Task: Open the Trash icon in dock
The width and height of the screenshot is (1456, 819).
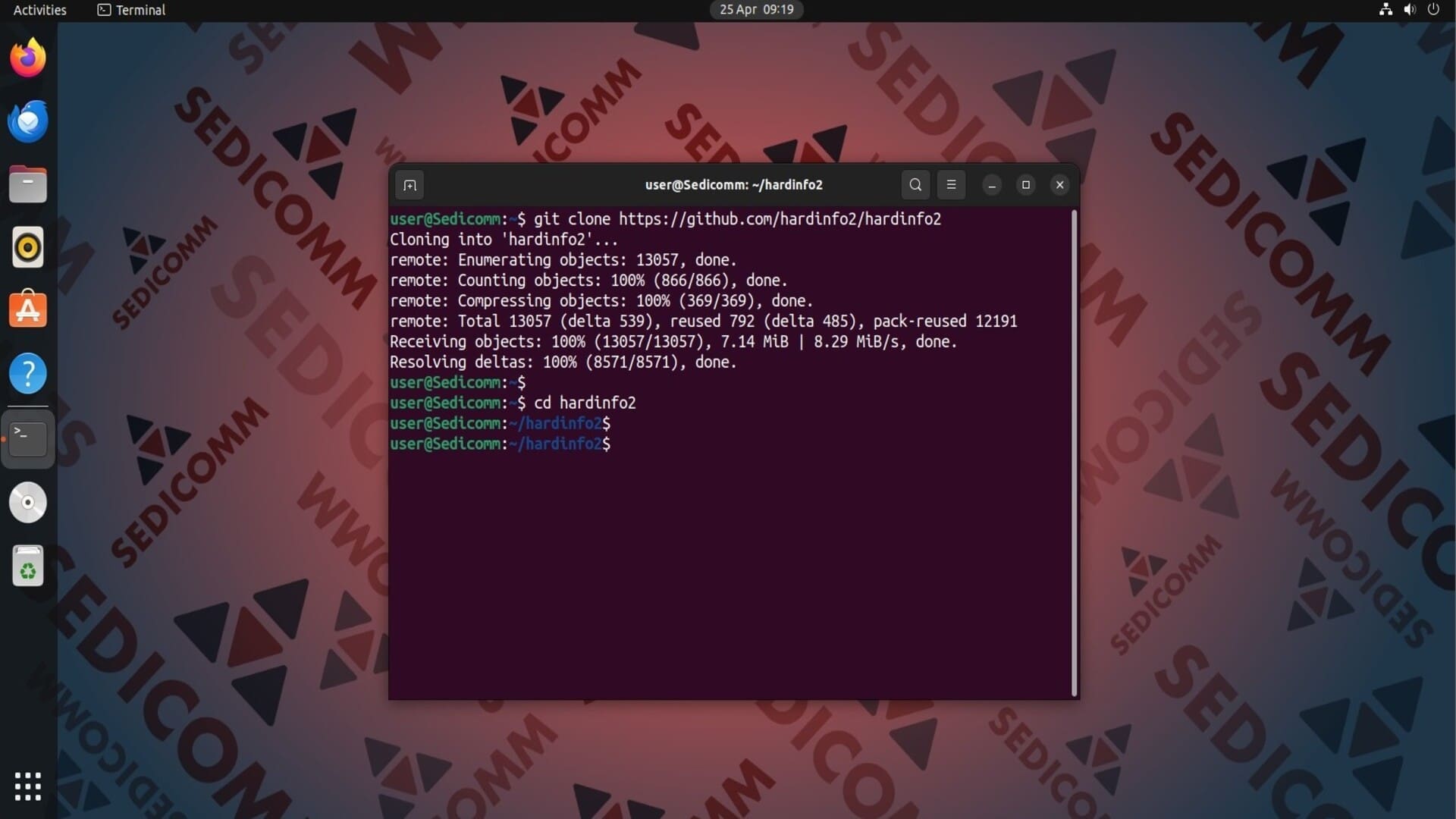Action: click(28, 566)
